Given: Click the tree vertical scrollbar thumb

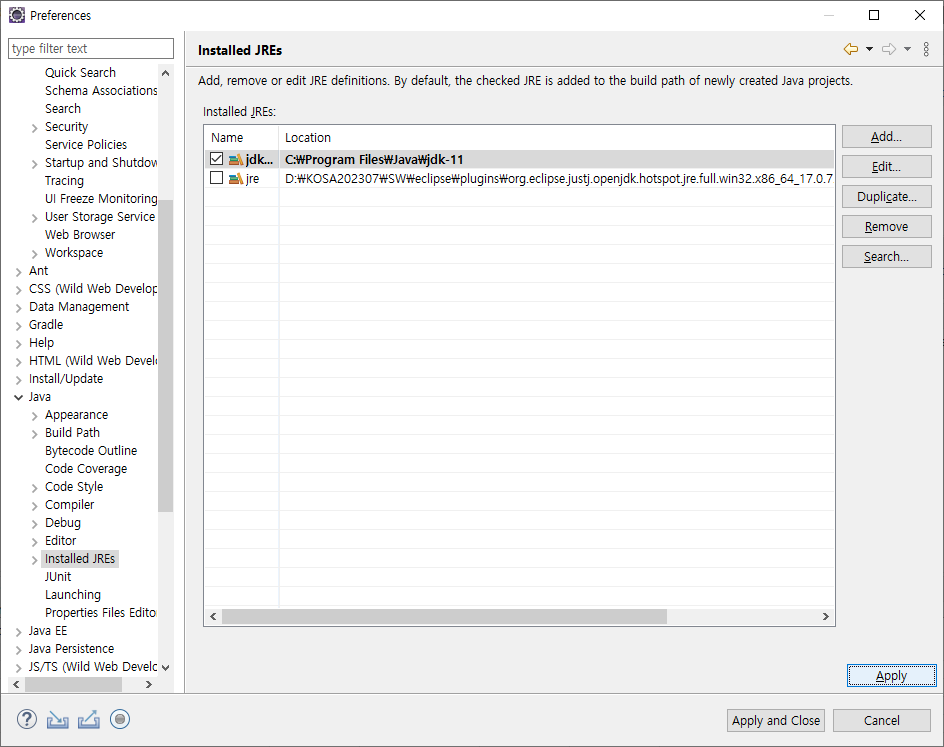Looking at the screenshot, I should (x=166, y=355).
